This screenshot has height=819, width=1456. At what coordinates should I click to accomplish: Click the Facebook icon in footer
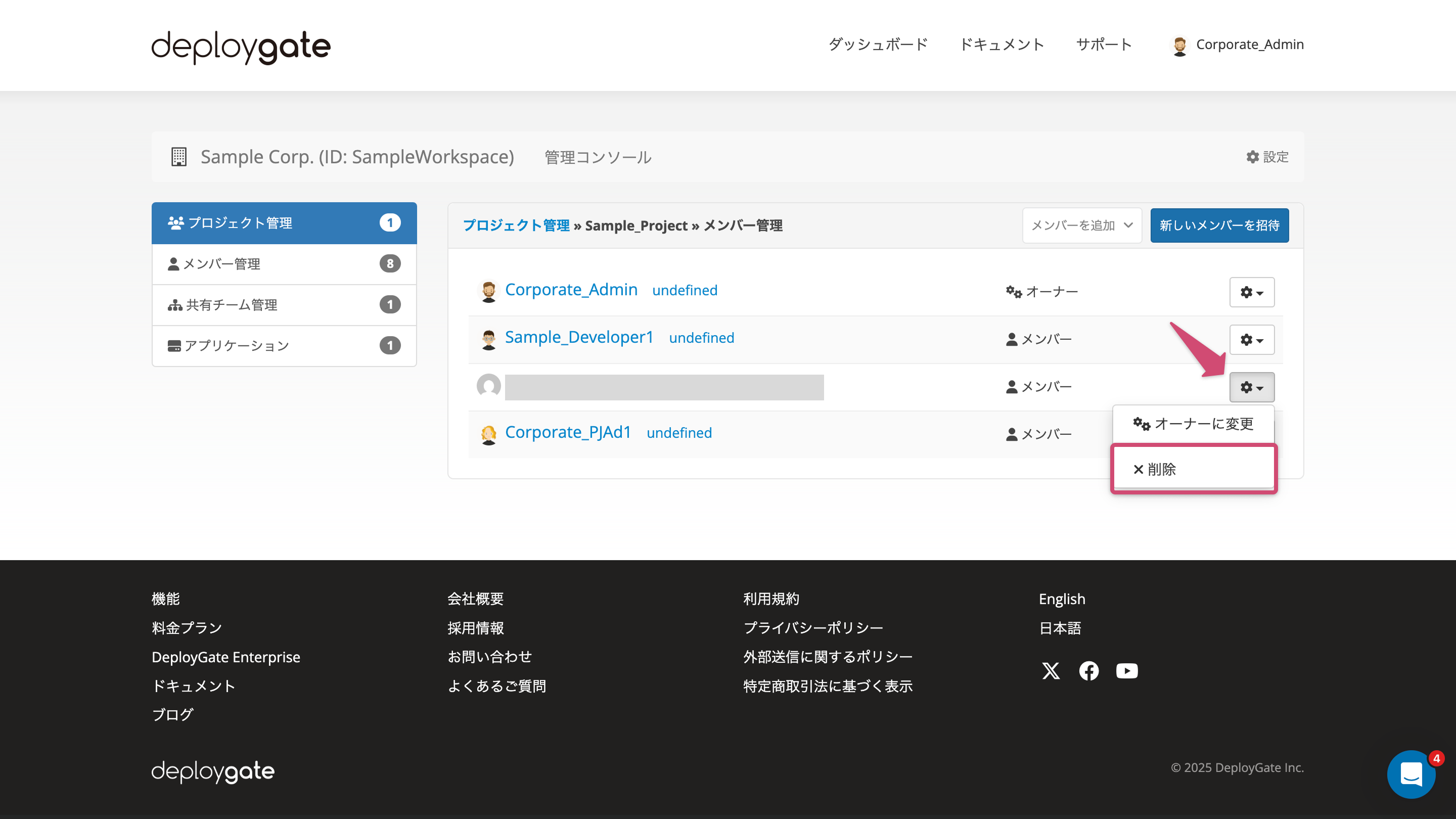1088,671
